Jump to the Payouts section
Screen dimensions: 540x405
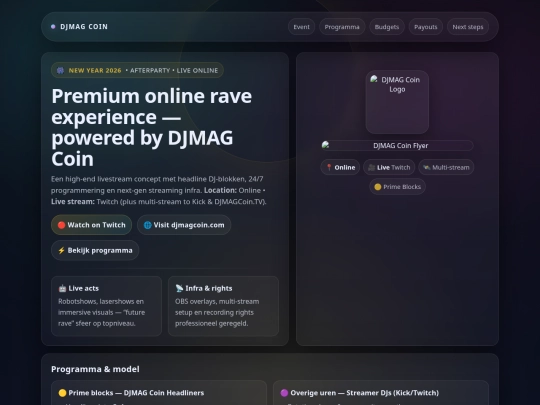tap(425, 27)
